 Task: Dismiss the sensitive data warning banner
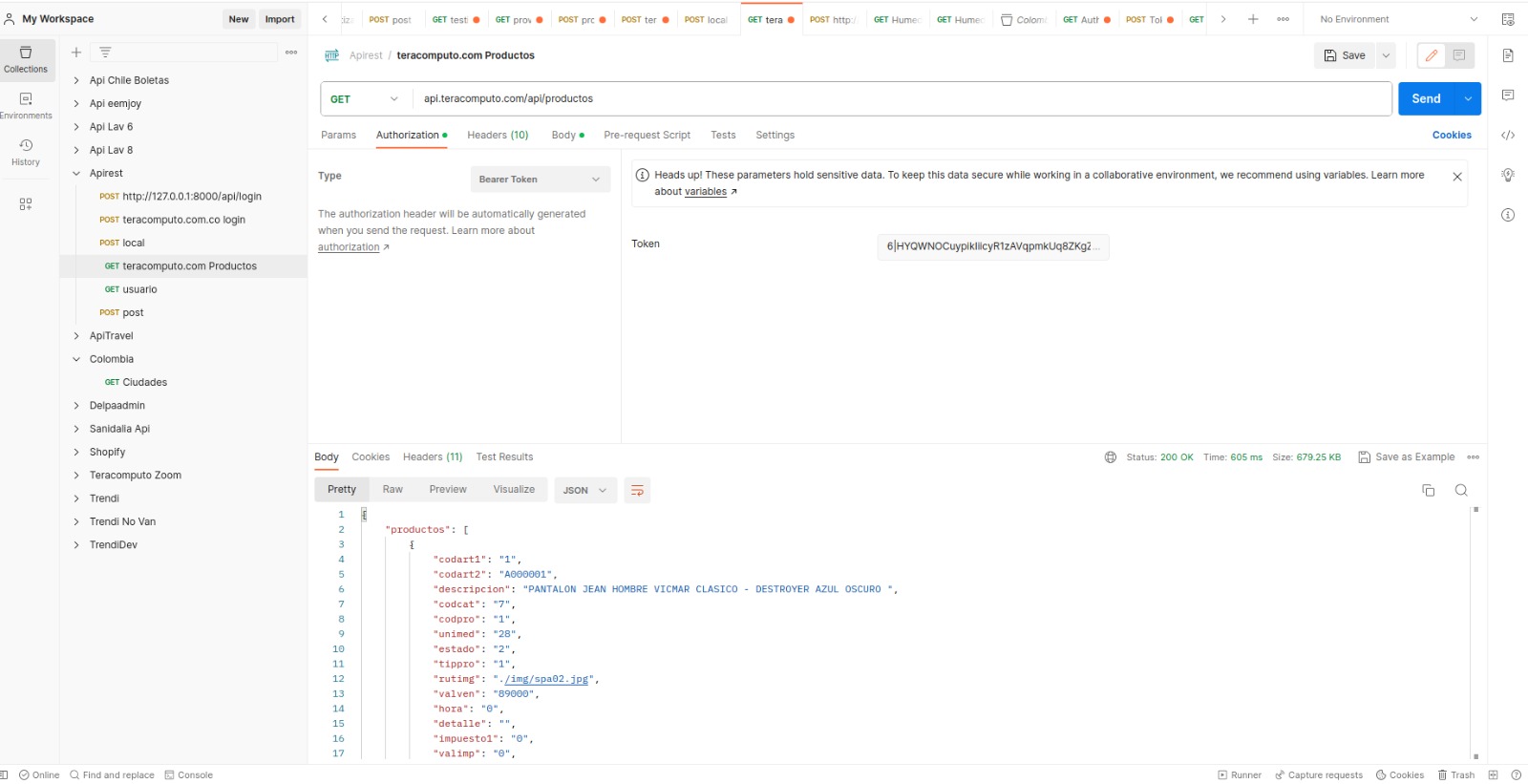tap(1457, 177)
